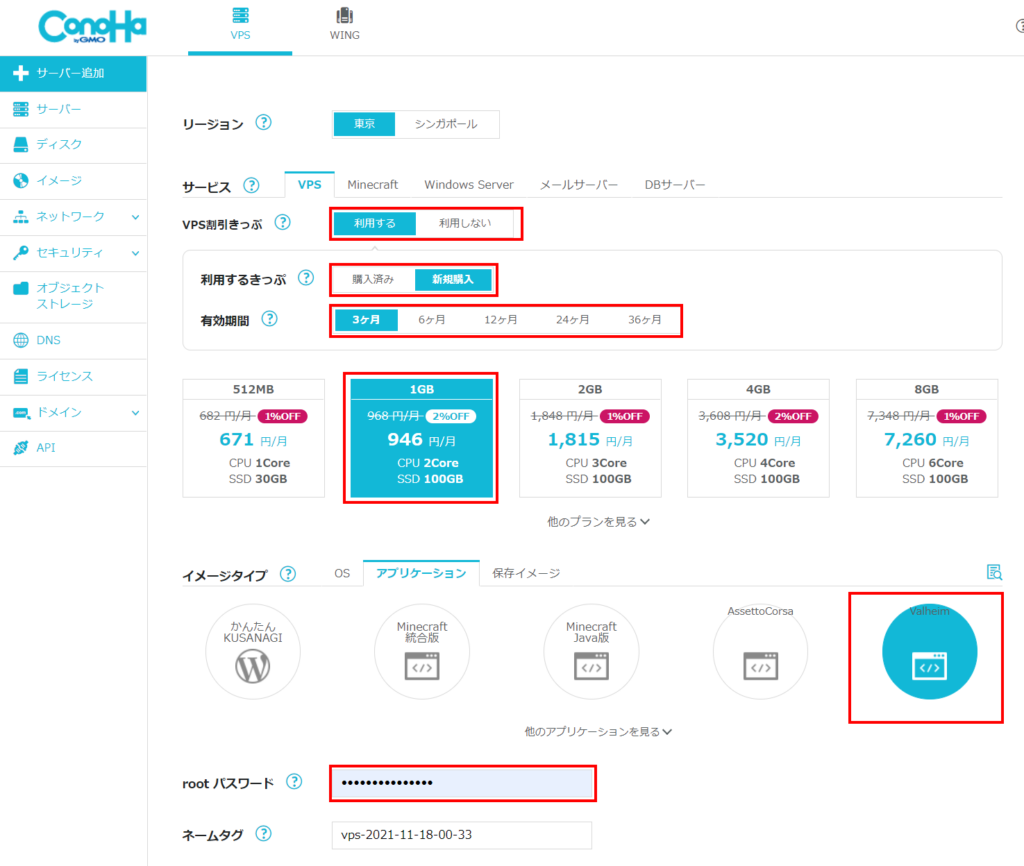
Task: Switch to the VPS service tab
Action: point(310,185)
